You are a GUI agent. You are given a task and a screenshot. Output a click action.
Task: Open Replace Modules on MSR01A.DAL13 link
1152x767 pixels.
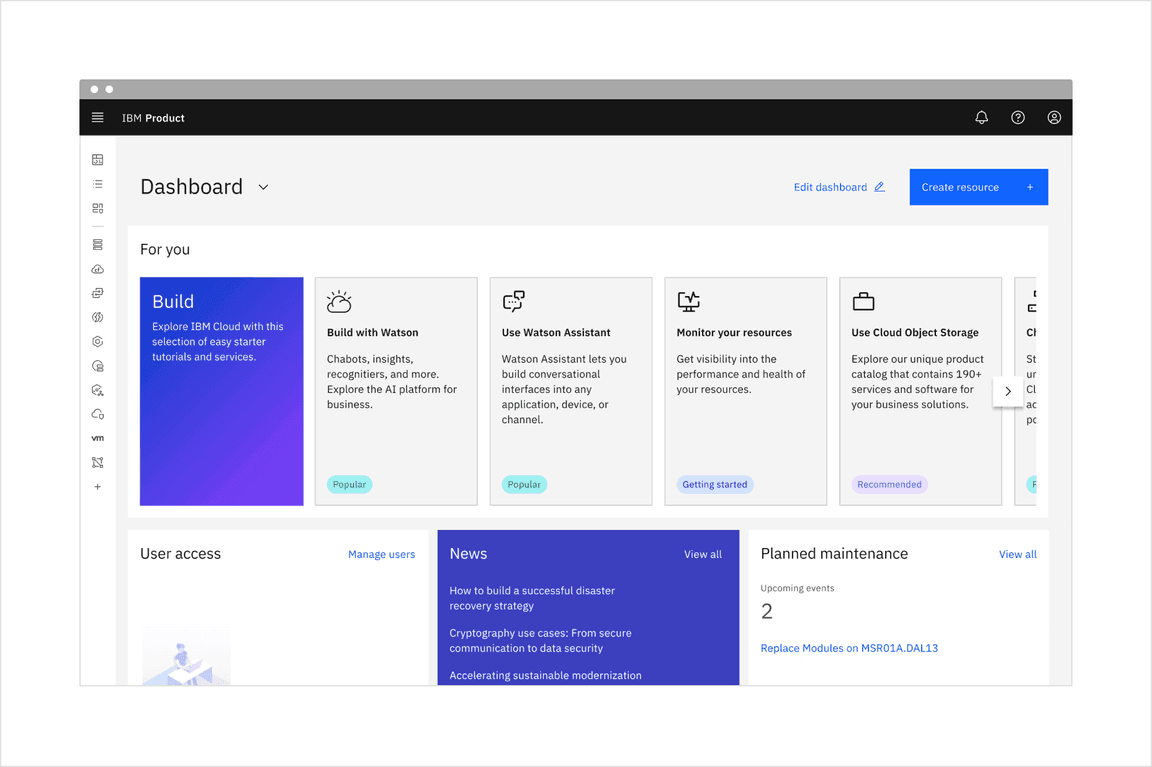[848, 648]
